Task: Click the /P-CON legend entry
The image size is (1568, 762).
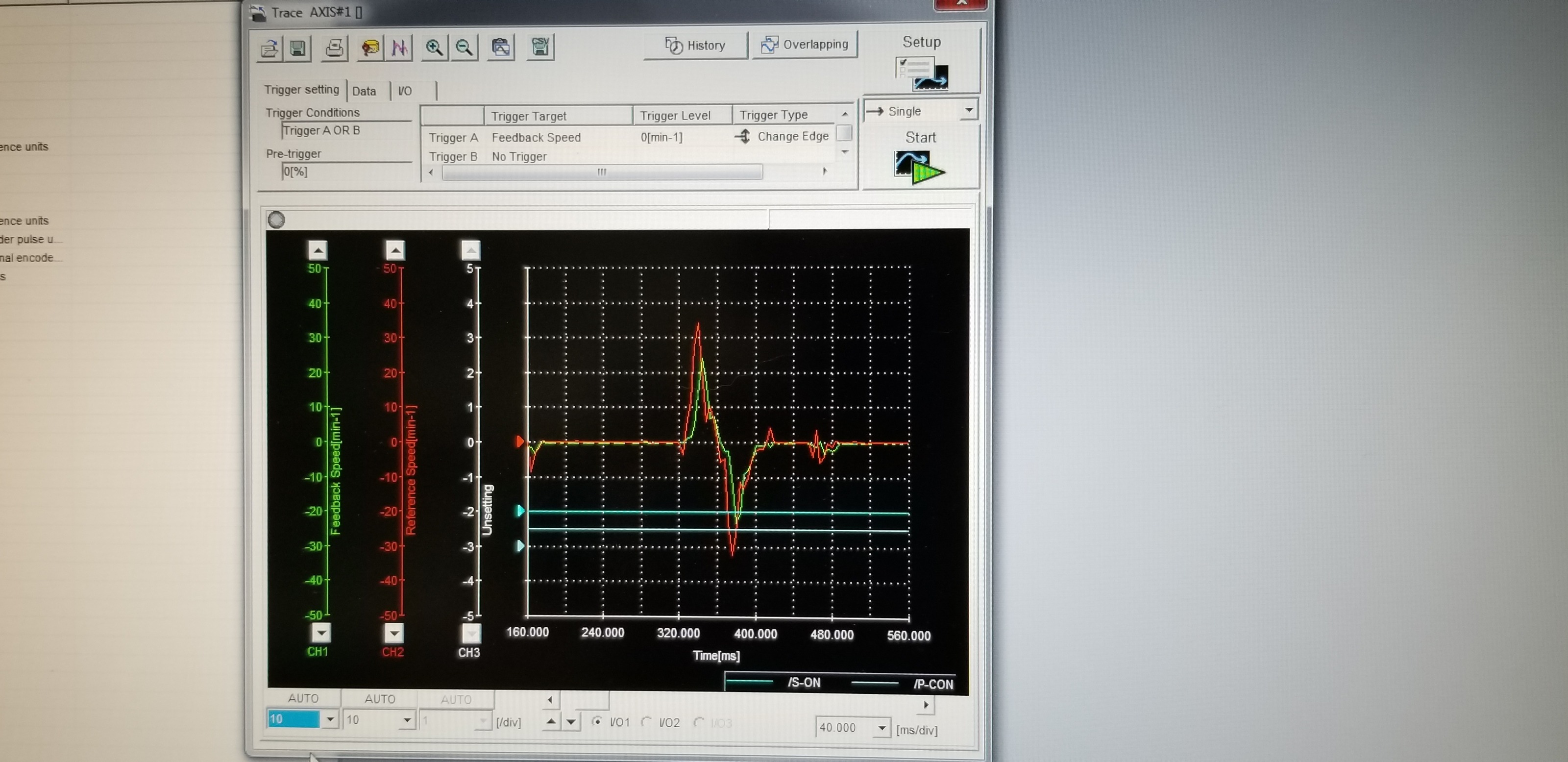Action: click(x=902, y=684)
